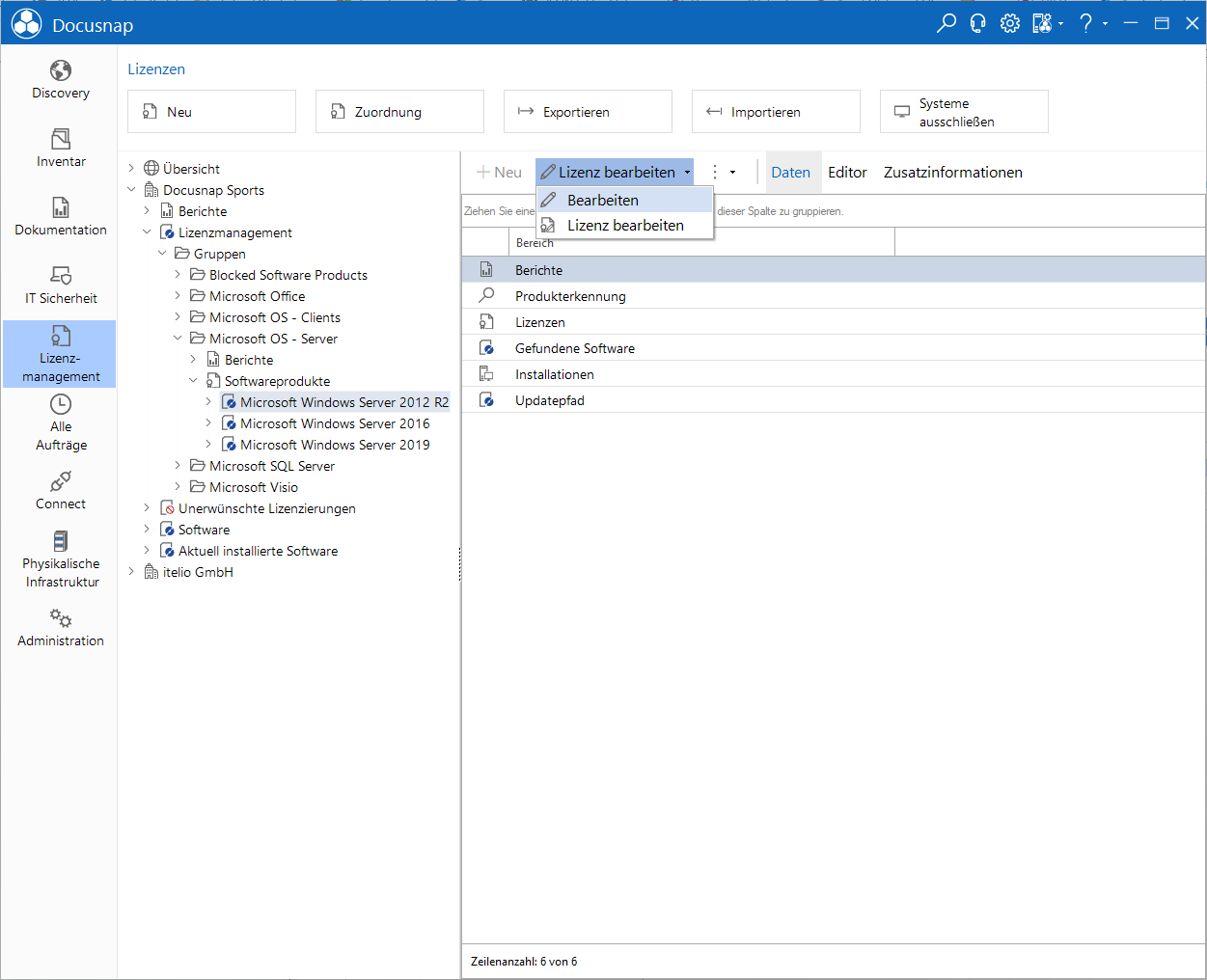Select the Gefundene Software row
This screenshot has width=1207, height=980.
[834, 348]
